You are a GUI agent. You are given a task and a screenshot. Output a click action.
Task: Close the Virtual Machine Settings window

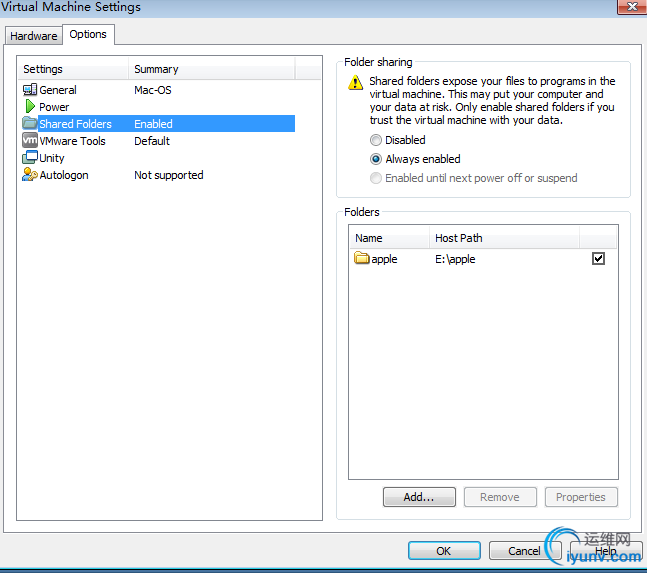(632, 7)
